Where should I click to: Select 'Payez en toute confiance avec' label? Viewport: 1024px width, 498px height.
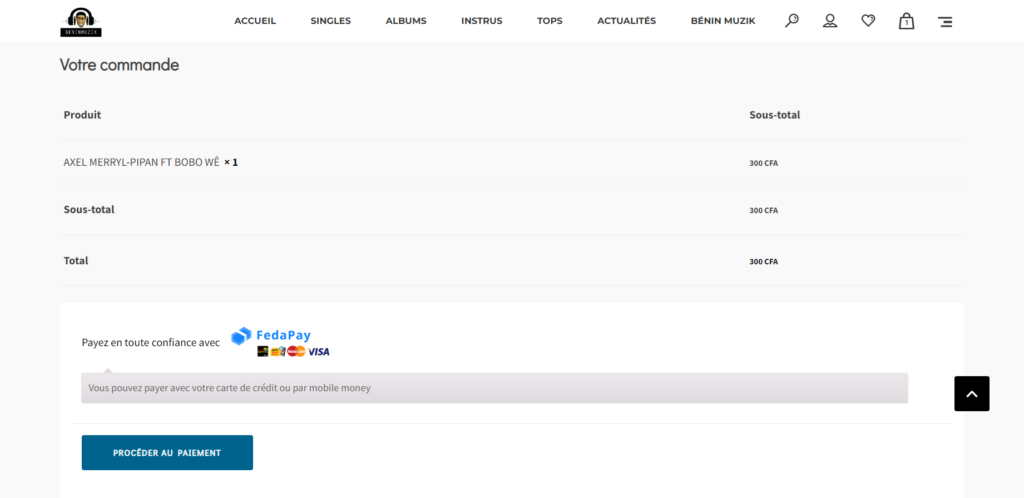[151, 342]
